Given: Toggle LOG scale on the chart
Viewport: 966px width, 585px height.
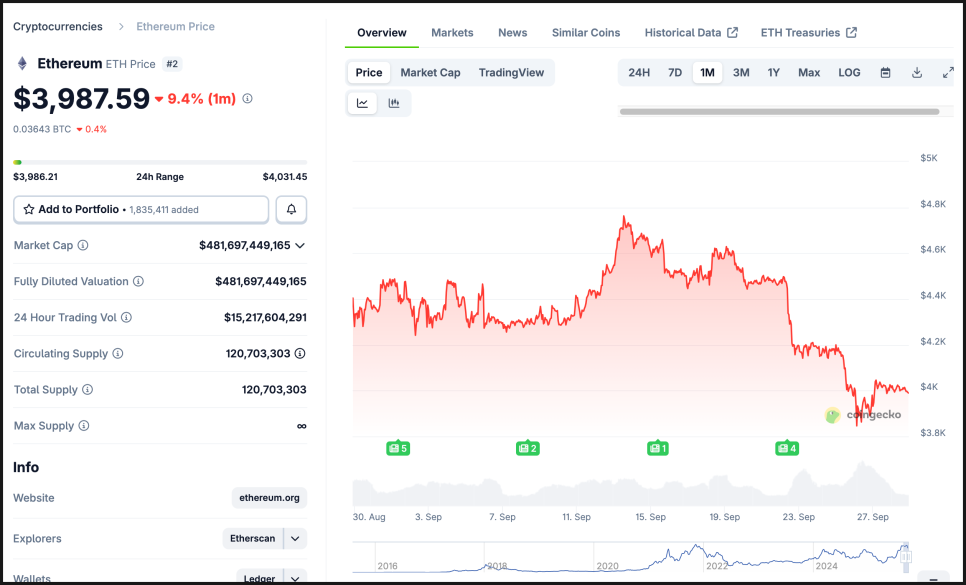Looking at the screenshot, I should click(x=849, y=73).
